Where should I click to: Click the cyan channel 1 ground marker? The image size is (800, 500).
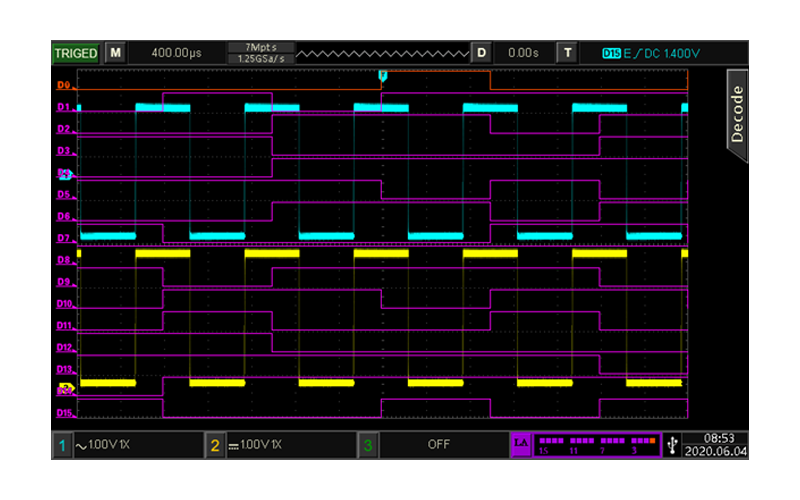[x=66, y=174]
